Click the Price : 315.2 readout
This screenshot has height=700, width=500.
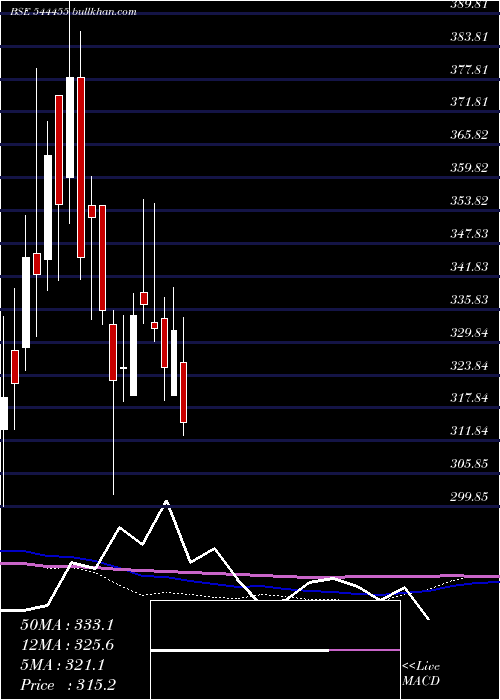[x=68, y=685]
